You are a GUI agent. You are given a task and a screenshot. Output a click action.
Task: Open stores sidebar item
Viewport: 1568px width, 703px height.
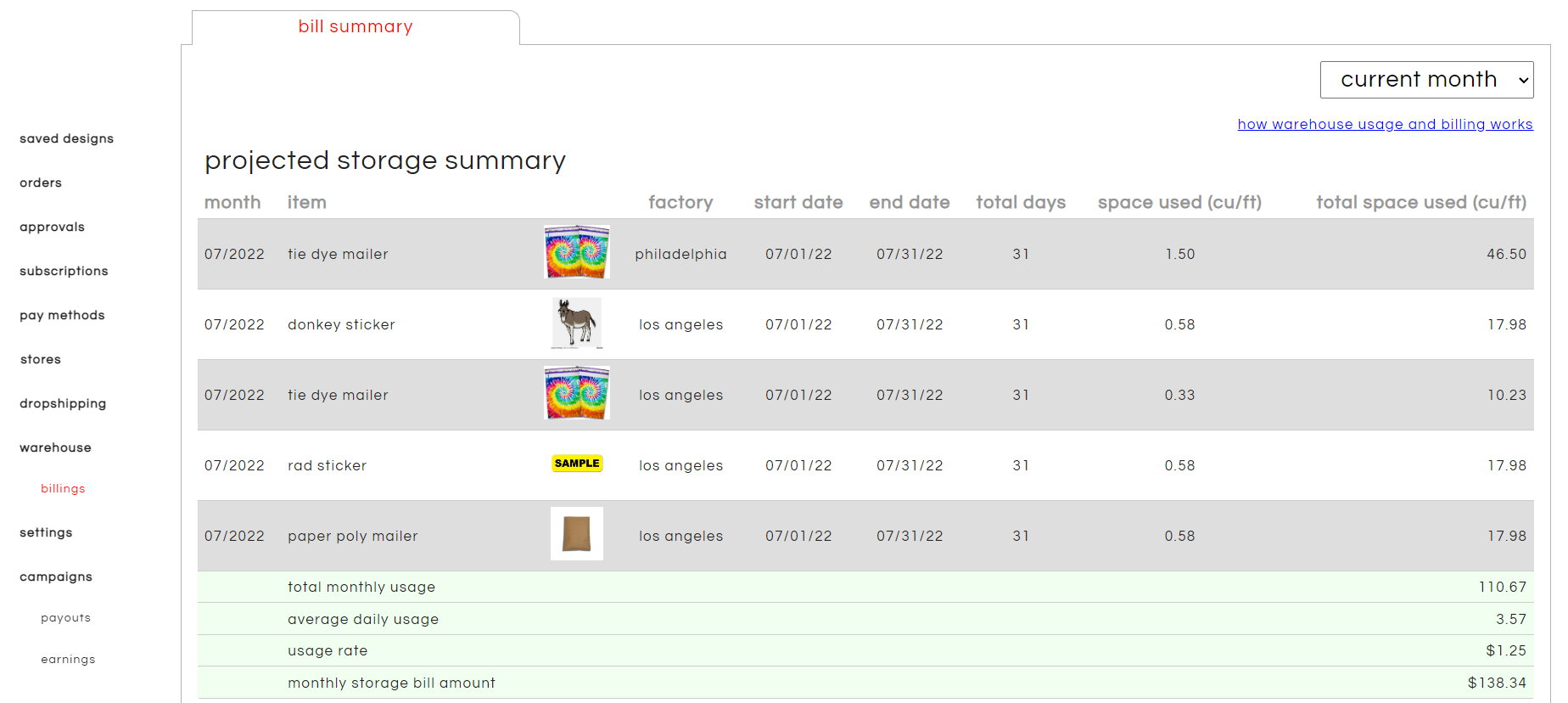(41, 359)
